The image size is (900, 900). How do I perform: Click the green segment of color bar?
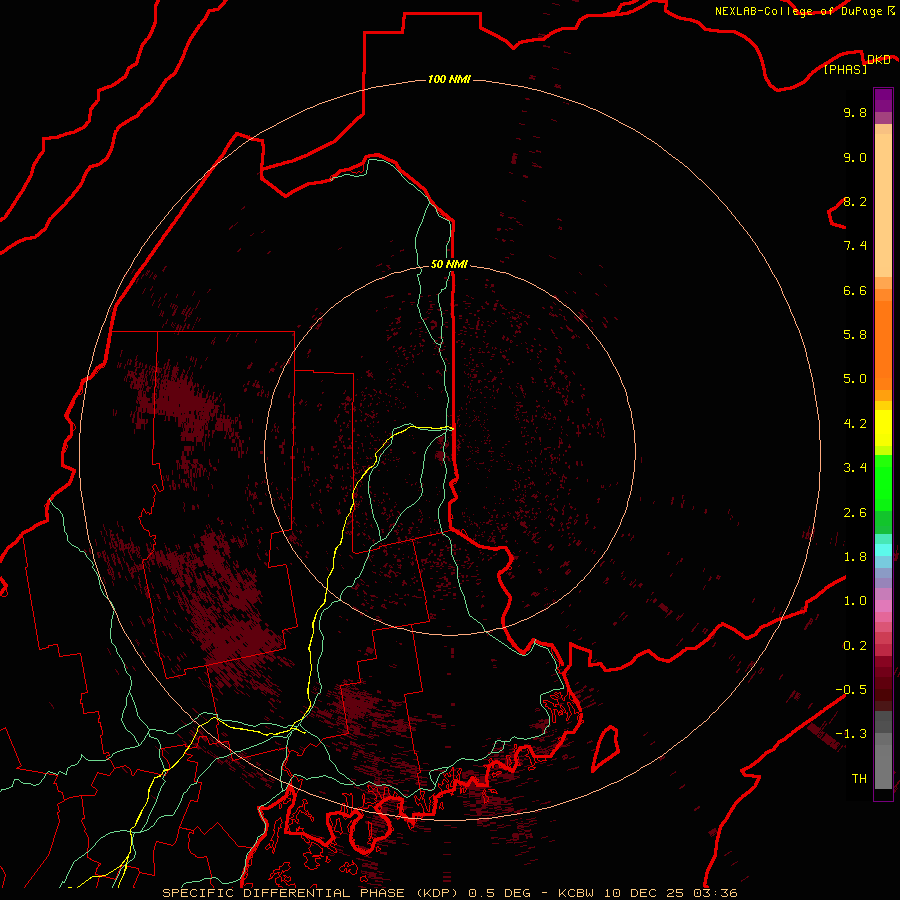[883, 482]
